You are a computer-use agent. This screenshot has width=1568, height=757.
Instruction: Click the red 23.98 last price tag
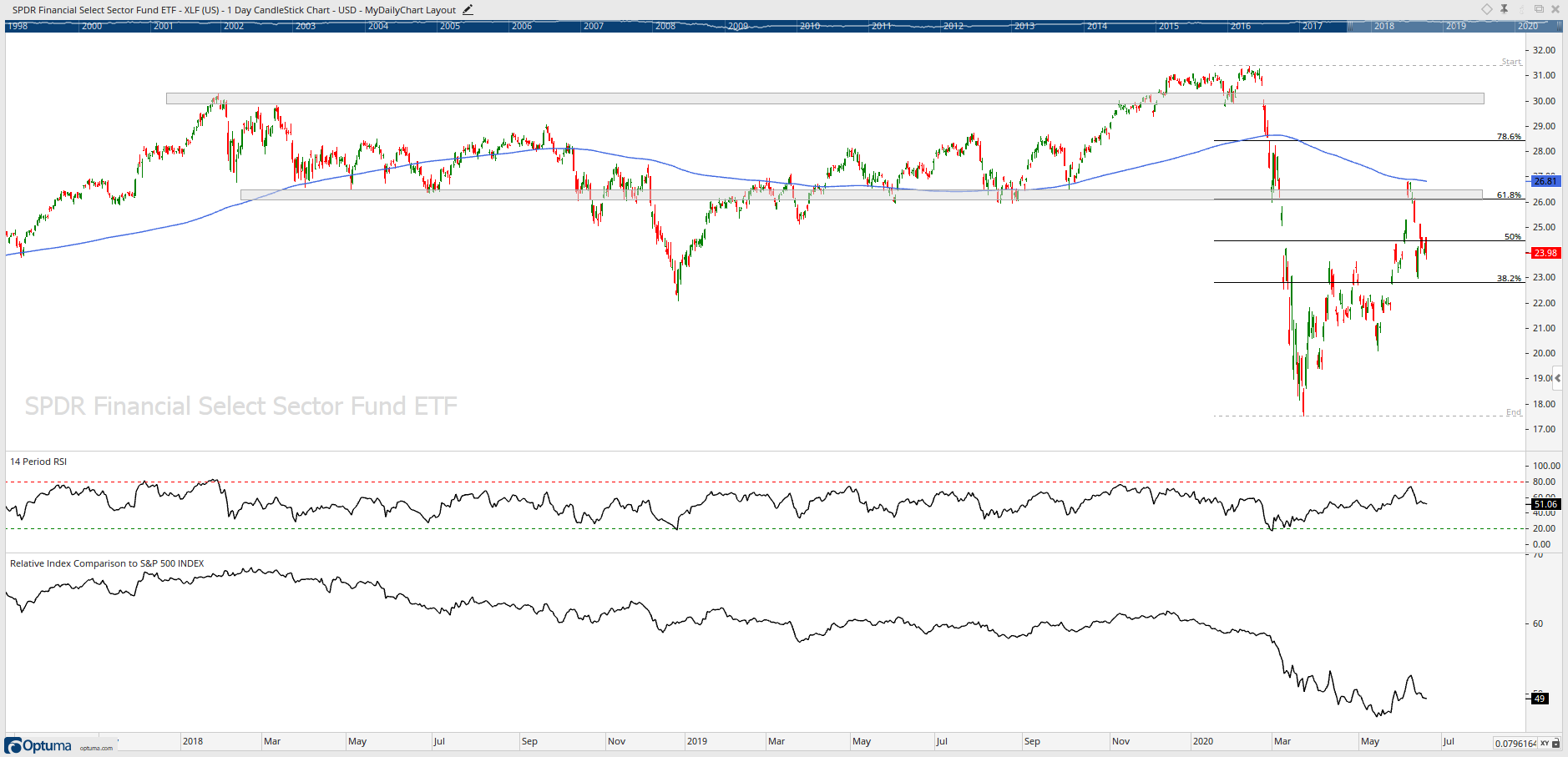click(x=1545, y=253)
